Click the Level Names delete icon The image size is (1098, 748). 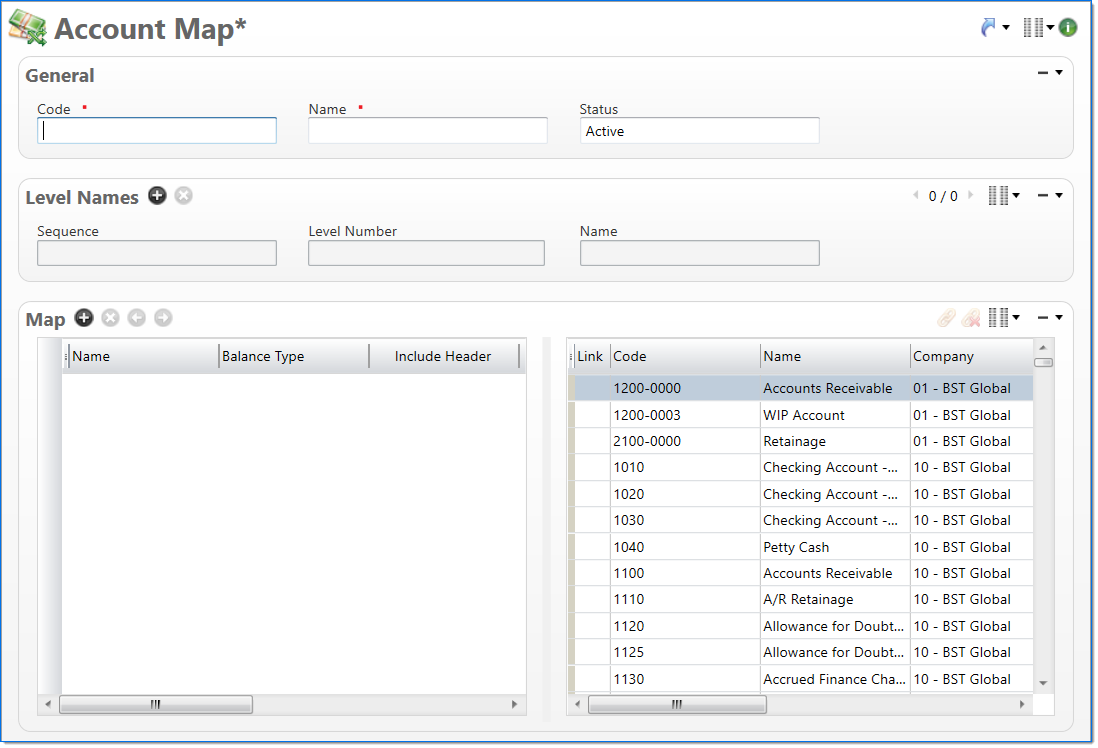click(183, 196)
